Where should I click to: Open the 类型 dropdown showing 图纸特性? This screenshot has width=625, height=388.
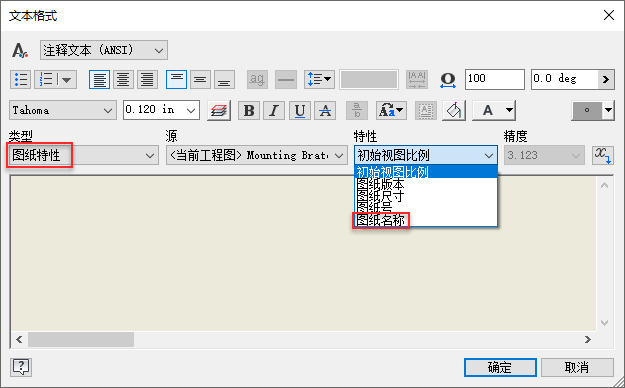click(x=83, y=155)
